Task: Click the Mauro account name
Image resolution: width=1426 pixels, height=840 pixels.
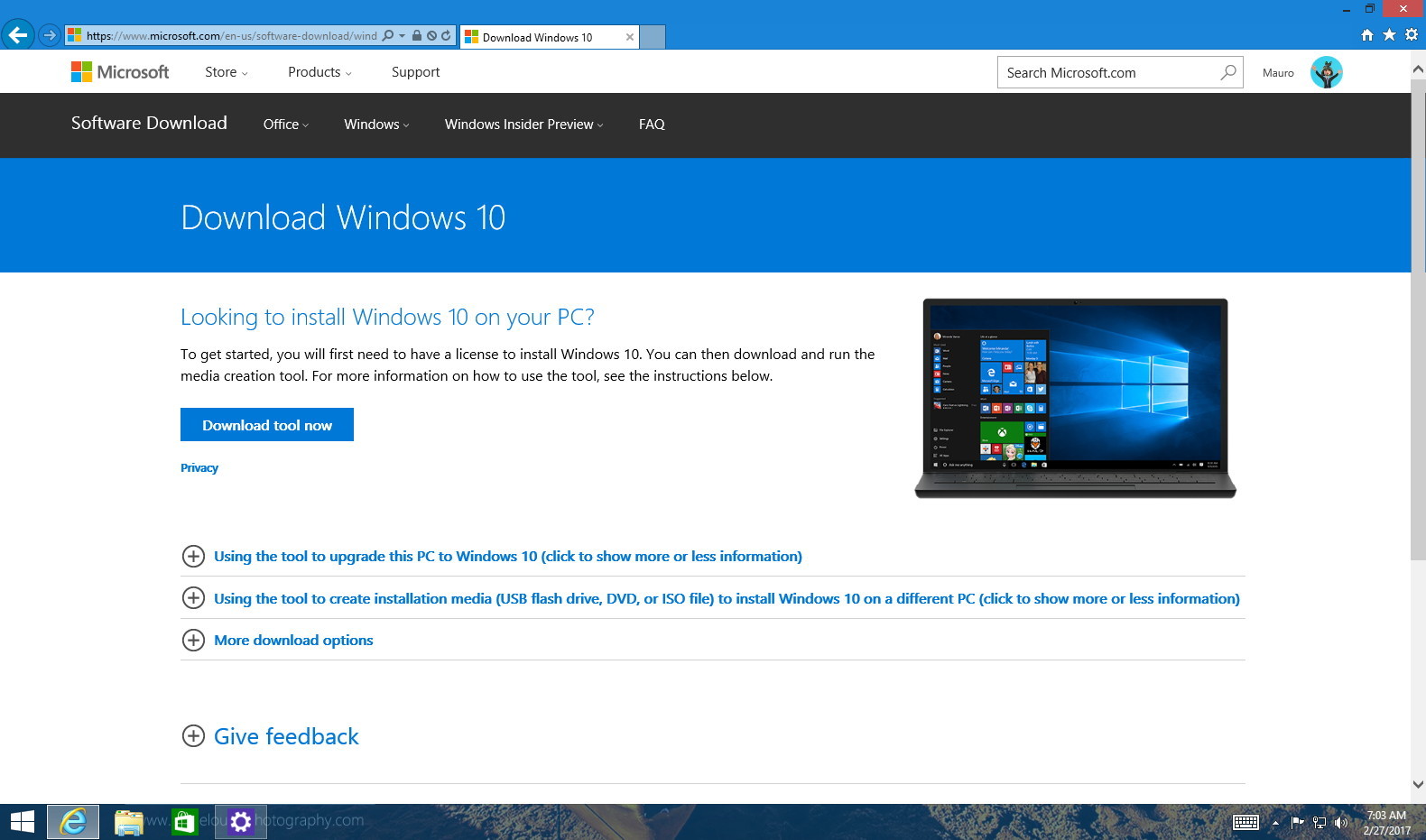Action: pyautogui.click(x=1278, y=72)
